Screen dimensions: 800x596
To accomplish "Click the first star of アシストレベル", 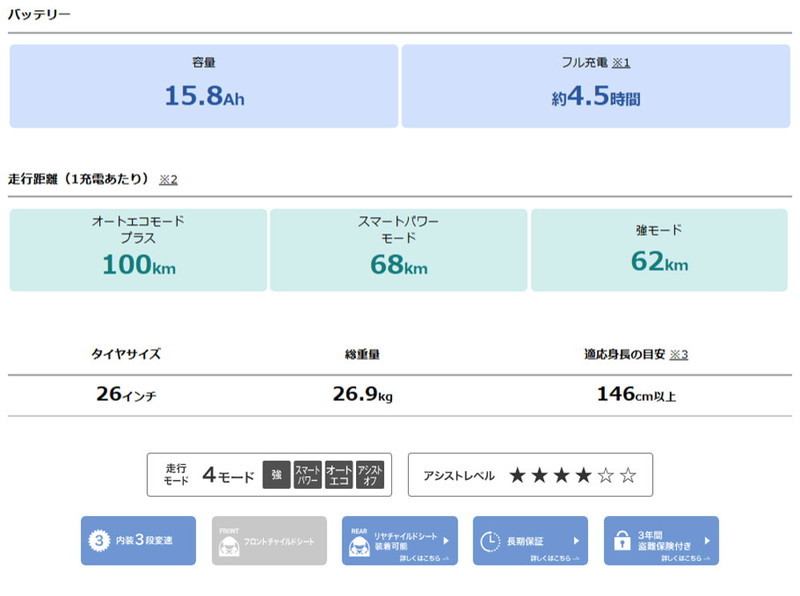I will click(x=517, y=476).
